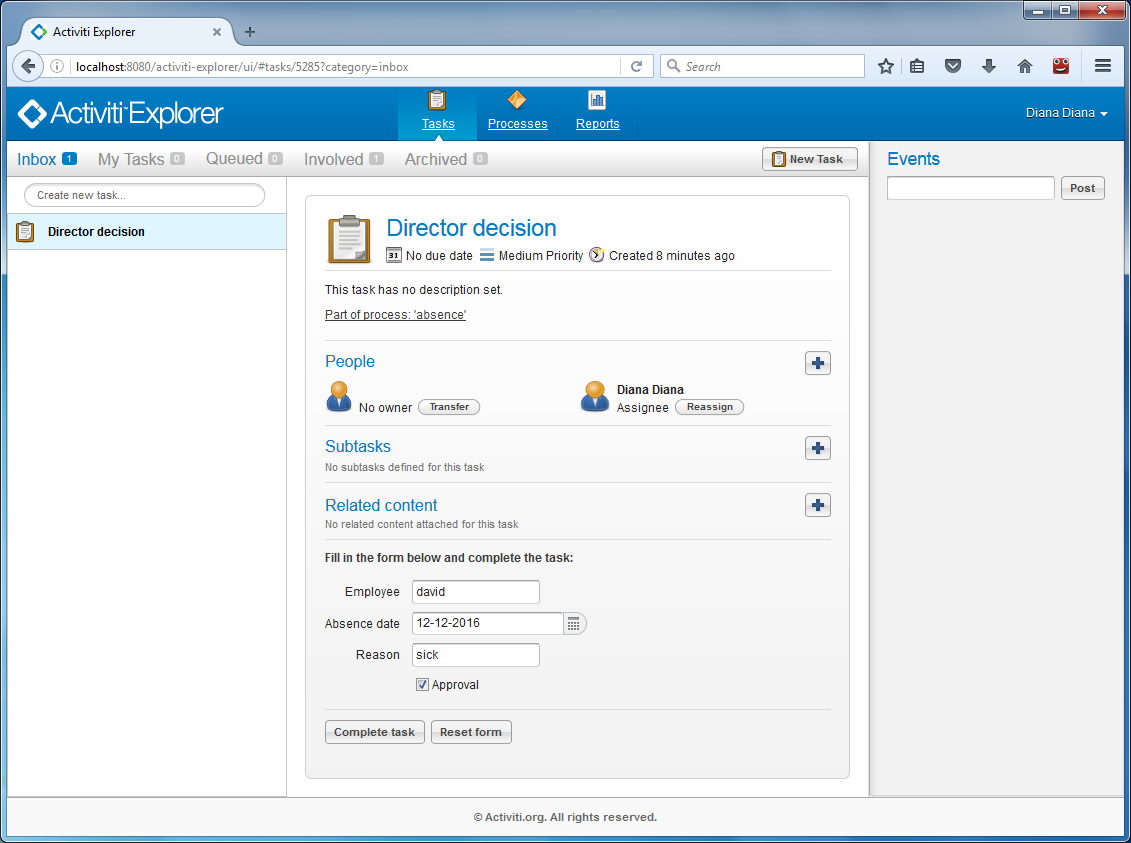1131x843 pixels.
Task: Attach related content with plus icon
Action: 817,506
